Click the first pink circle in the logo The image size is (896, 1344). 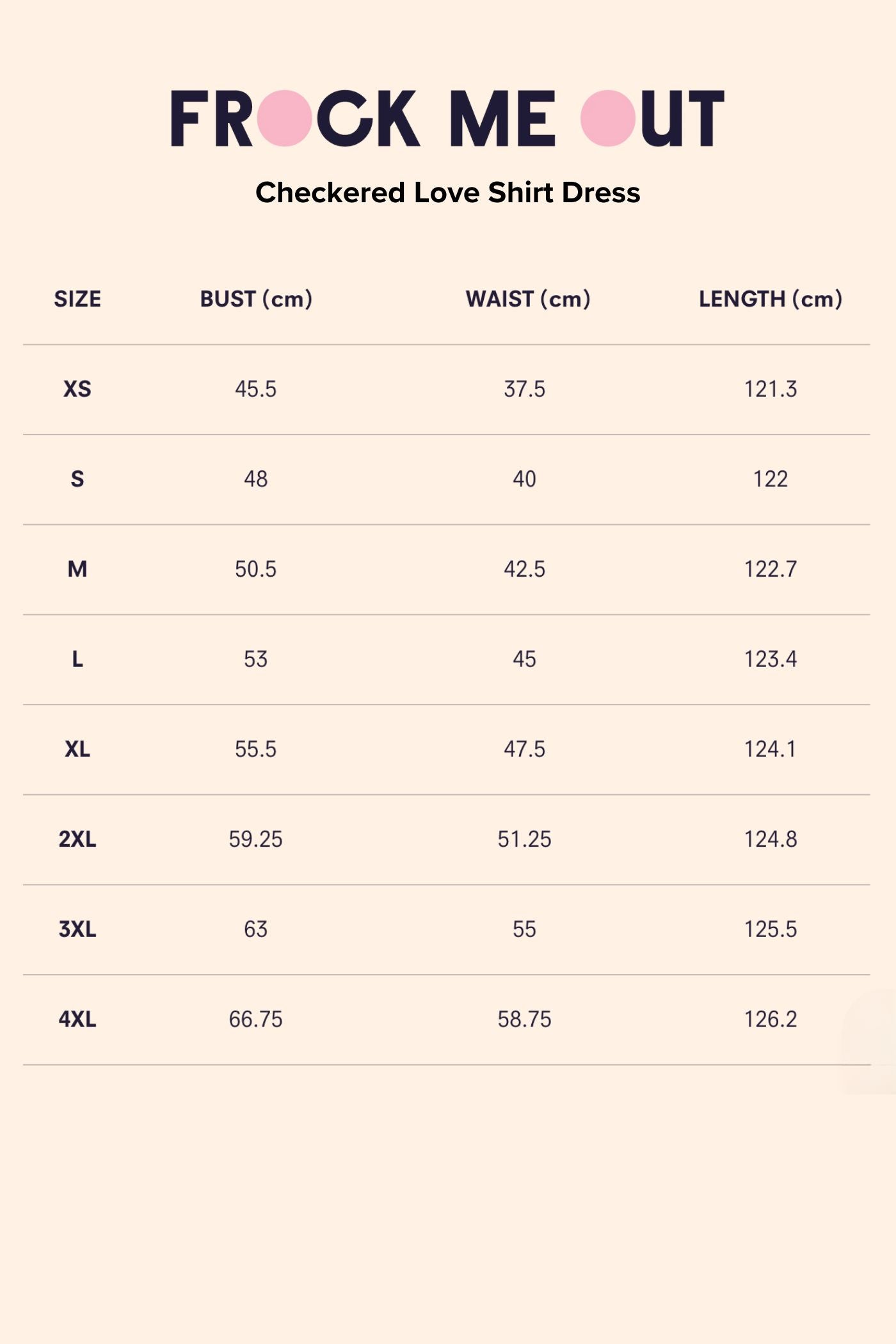click(x=285, y=118)
